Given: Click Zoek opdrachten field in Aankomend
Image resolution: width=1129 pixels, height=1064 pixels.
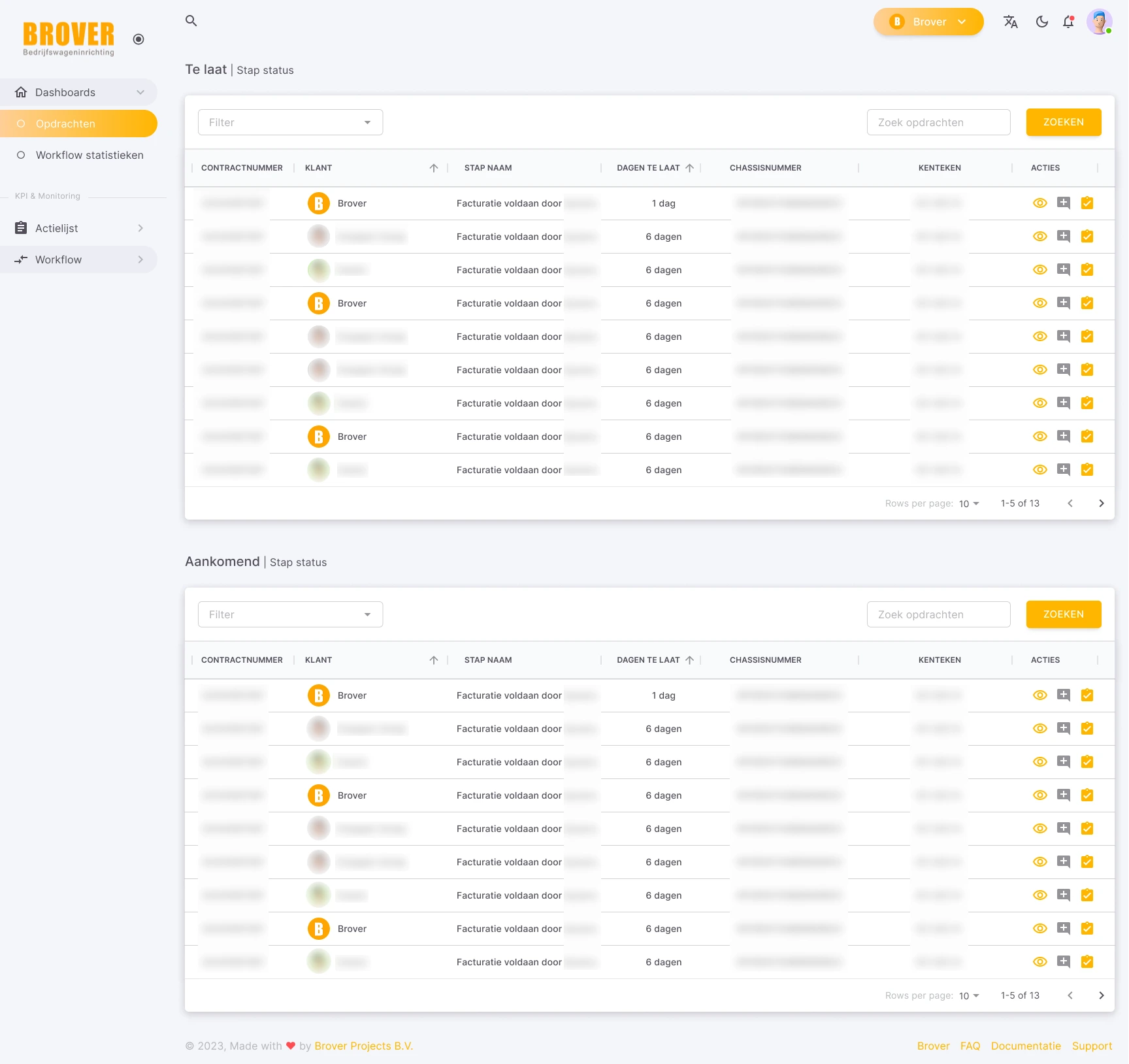Looking at the screenshot, I should pos(938,614).
